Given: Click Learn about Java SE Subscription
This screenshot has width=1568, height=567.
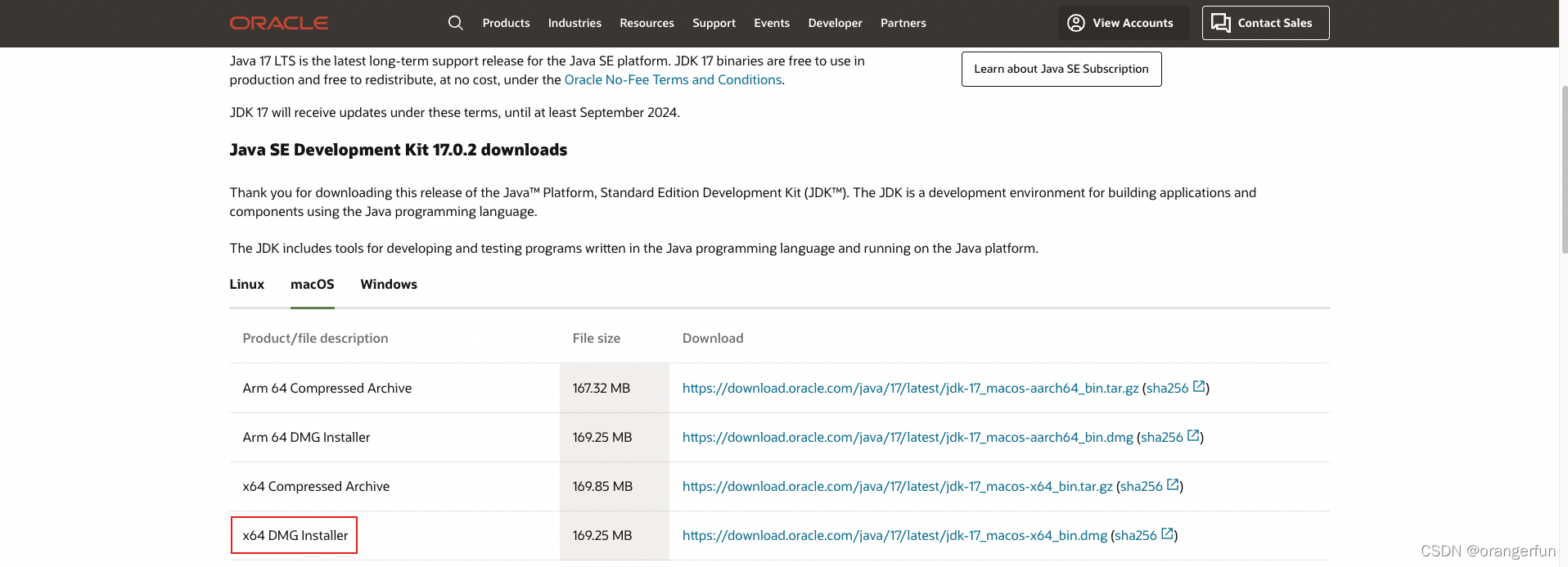Looking at the screenshot, I should [x=1061, y=69].
